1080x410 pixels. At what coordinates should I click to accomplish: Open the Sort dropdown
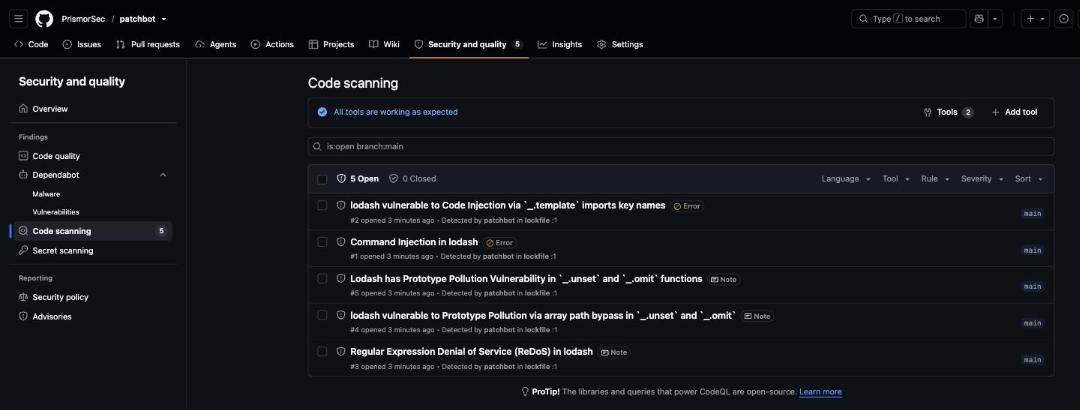pyautogui.click(x=1029, y=178)
